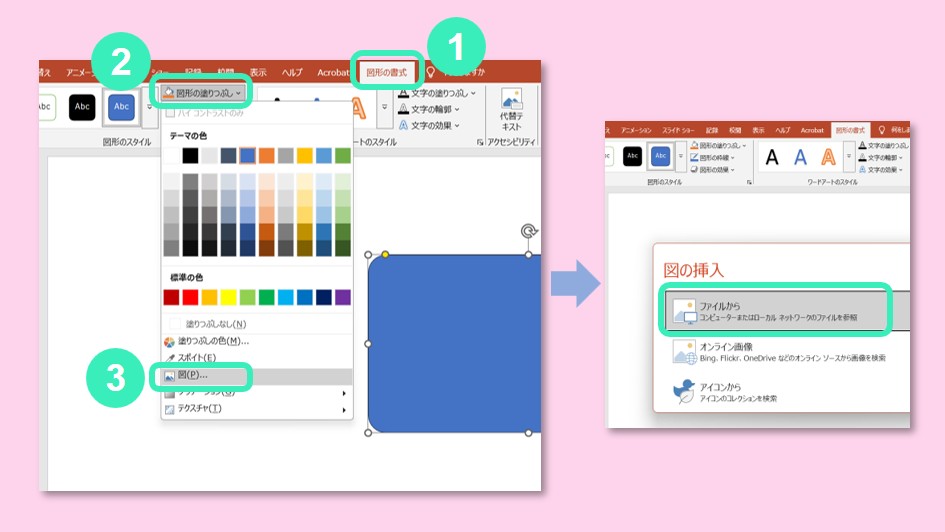This screenshot has width=945, height=532.
Task: Pick selected blue theme swatch in top row
Action: click(x=247, y=155)
